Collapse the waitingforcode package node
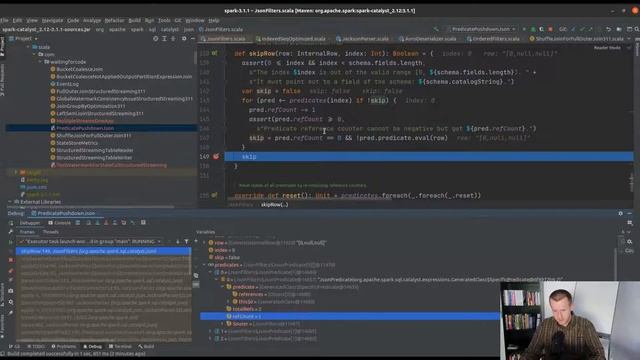The image size is (640, 360). click(x=40, y=62)
